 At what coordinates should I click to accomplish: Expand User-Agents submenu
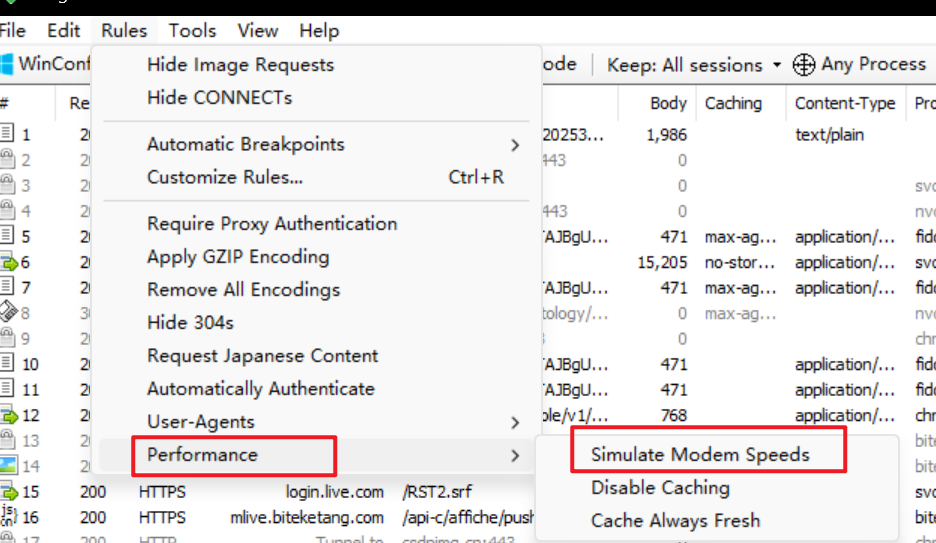(x=316, y=422)
